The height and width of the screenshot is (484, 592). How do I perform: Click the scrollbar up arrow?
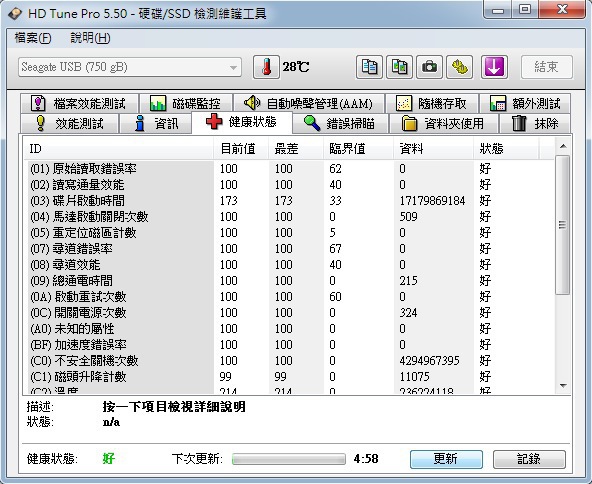[563, 146]
